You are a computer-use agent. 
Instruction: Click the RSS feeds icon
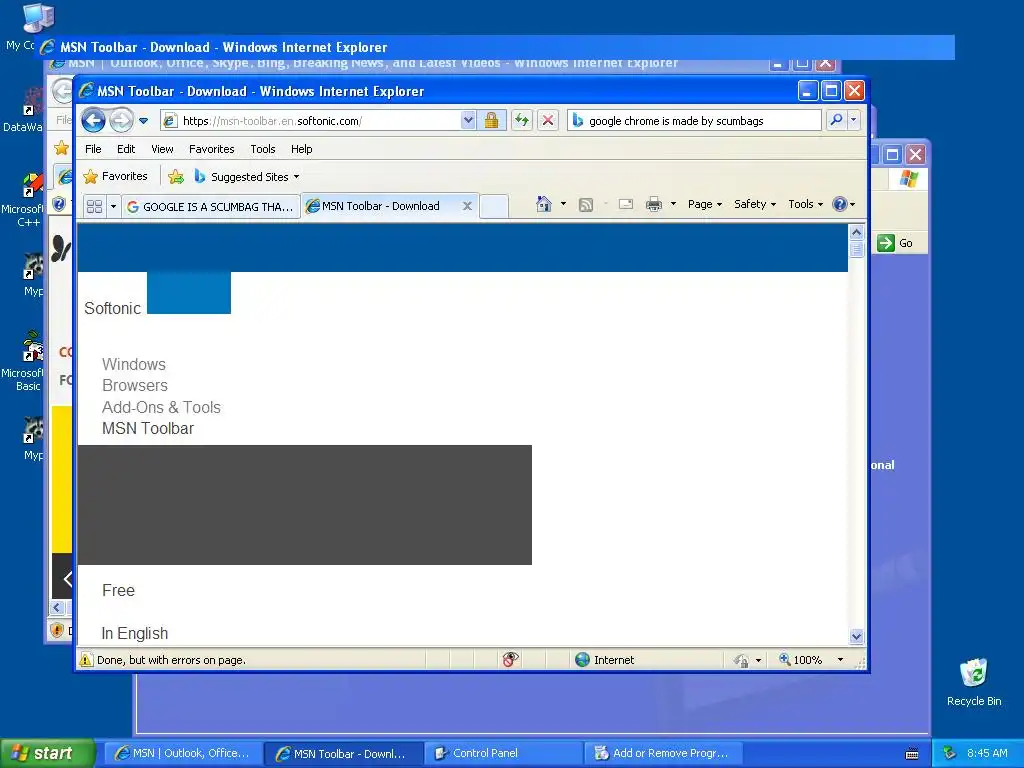tap(586, 205)
